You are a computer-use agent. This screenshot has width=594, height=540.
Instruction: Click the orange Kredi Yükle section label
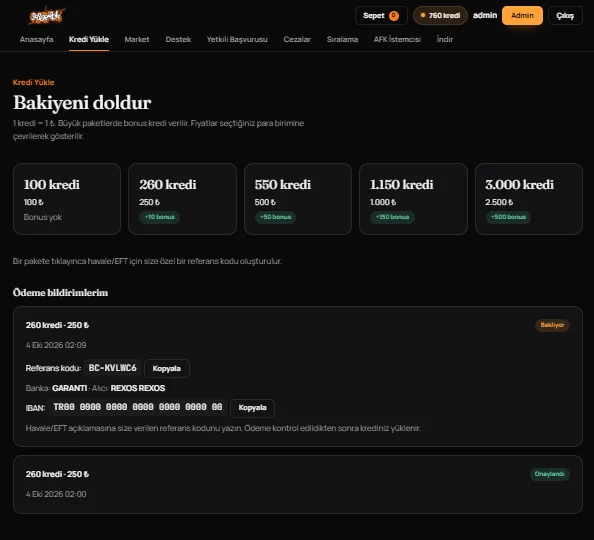33,82
